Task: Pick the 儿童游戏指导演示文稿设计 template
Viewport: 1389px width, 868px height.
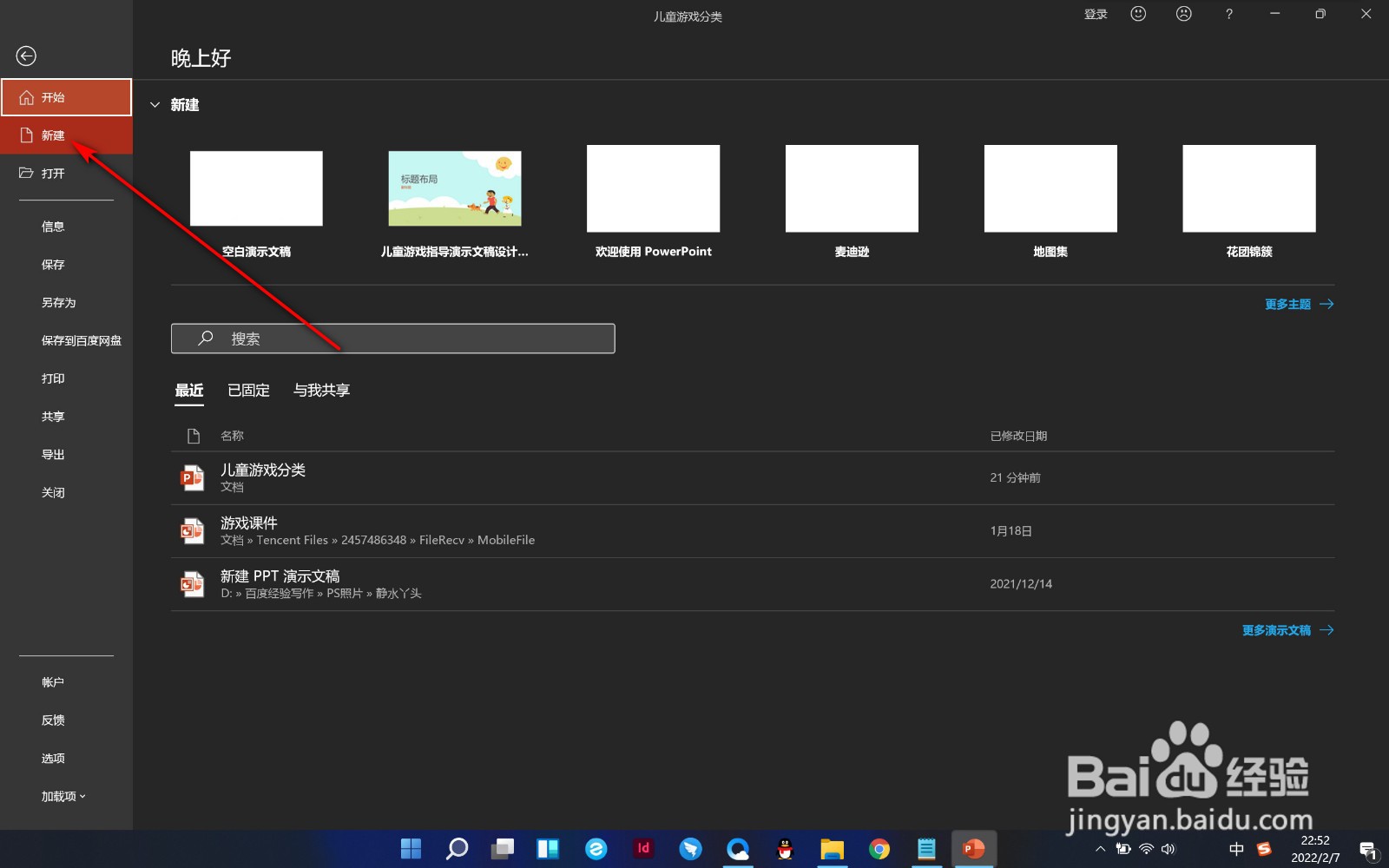Action: pos(455,188)
